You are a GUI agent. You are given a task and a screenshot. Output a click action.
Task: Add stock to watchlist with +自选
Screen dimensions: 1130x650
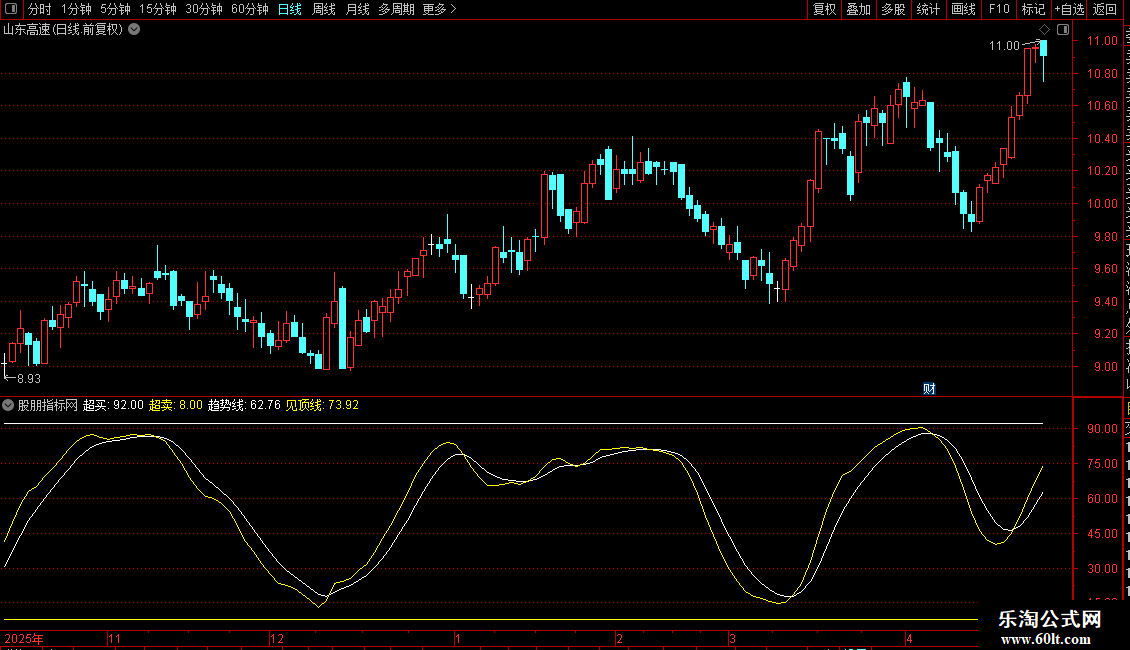point(1069,9)
